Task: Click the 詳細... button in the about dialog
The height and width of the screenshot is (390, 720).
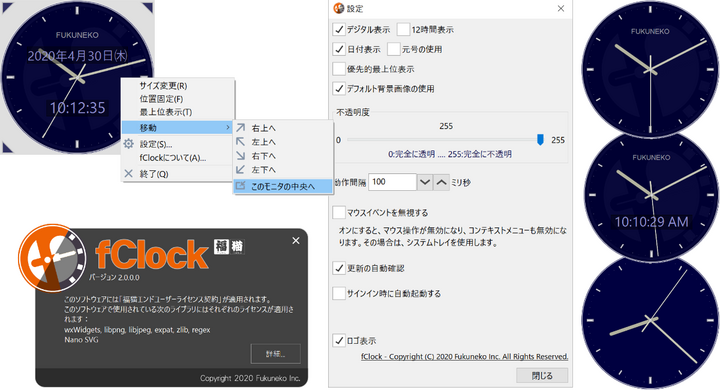Action: tap(276, 354)
